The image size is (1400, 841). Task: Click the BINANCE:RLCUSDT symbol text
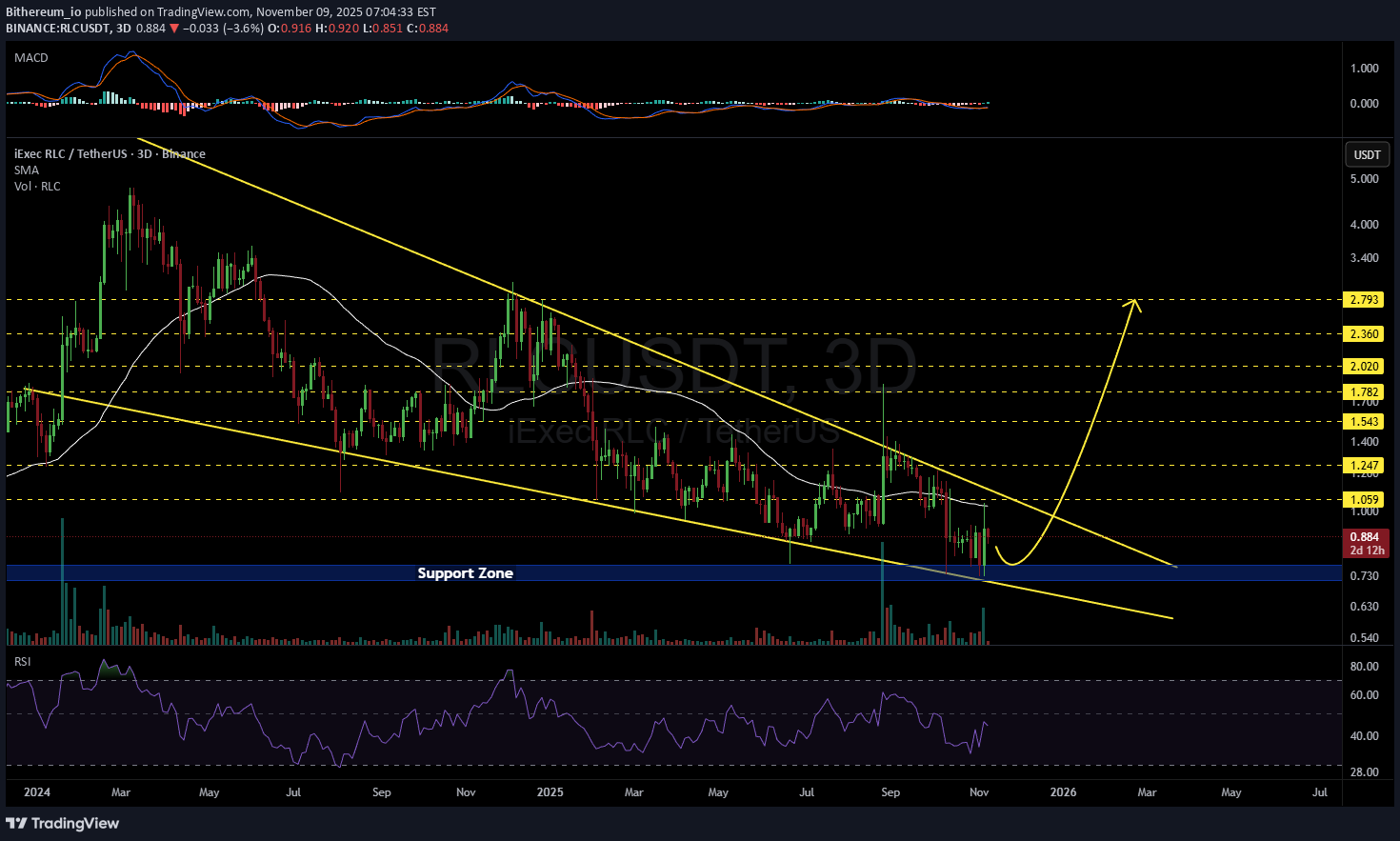pyautogui.click(x=57, y=29)
